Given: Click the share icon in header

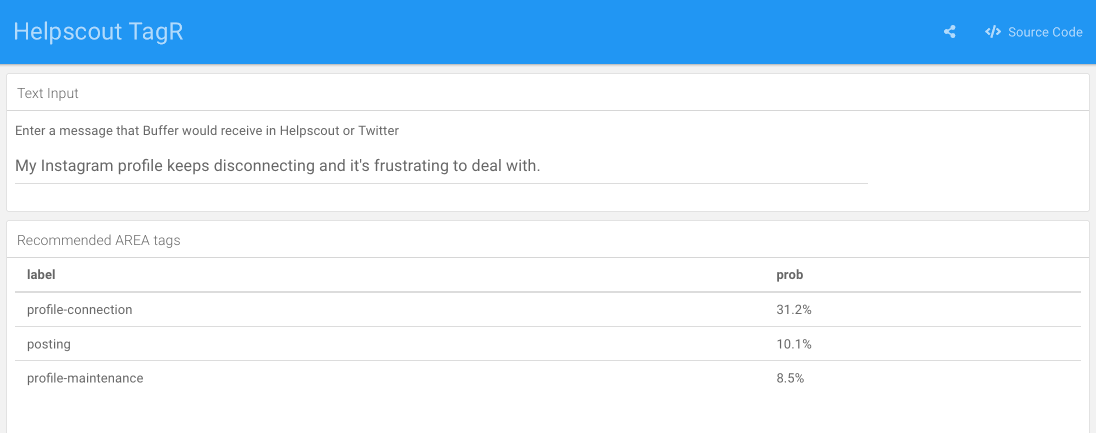Looking at the screenshot, I should click(949, 32).
